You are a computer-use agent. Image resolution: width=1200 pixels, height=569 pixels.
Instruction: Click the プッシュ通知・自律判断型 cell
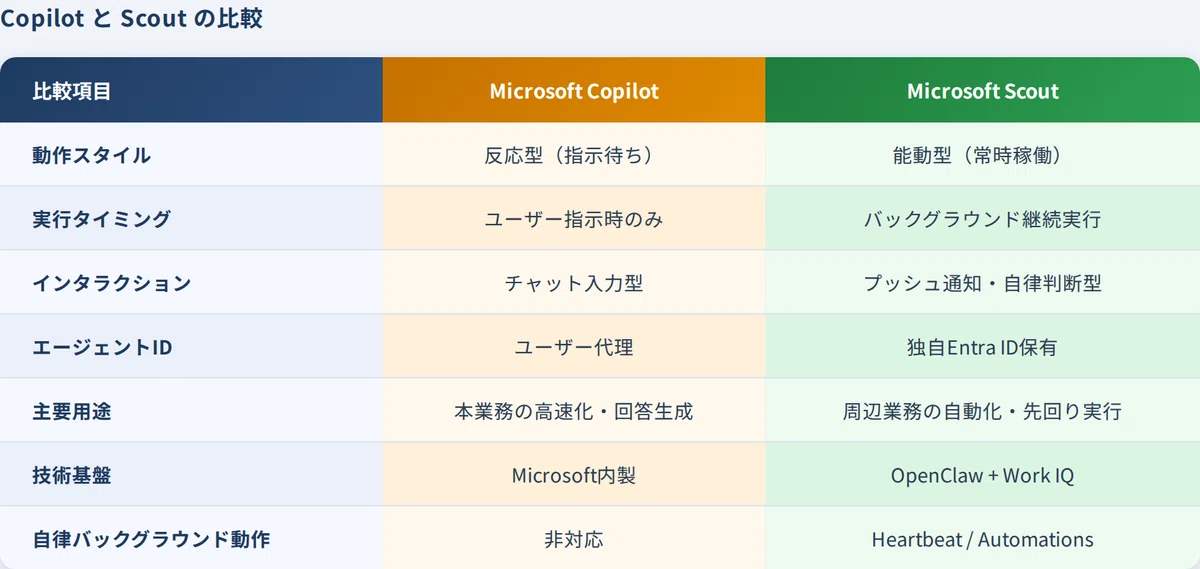(x=983, y=283)
